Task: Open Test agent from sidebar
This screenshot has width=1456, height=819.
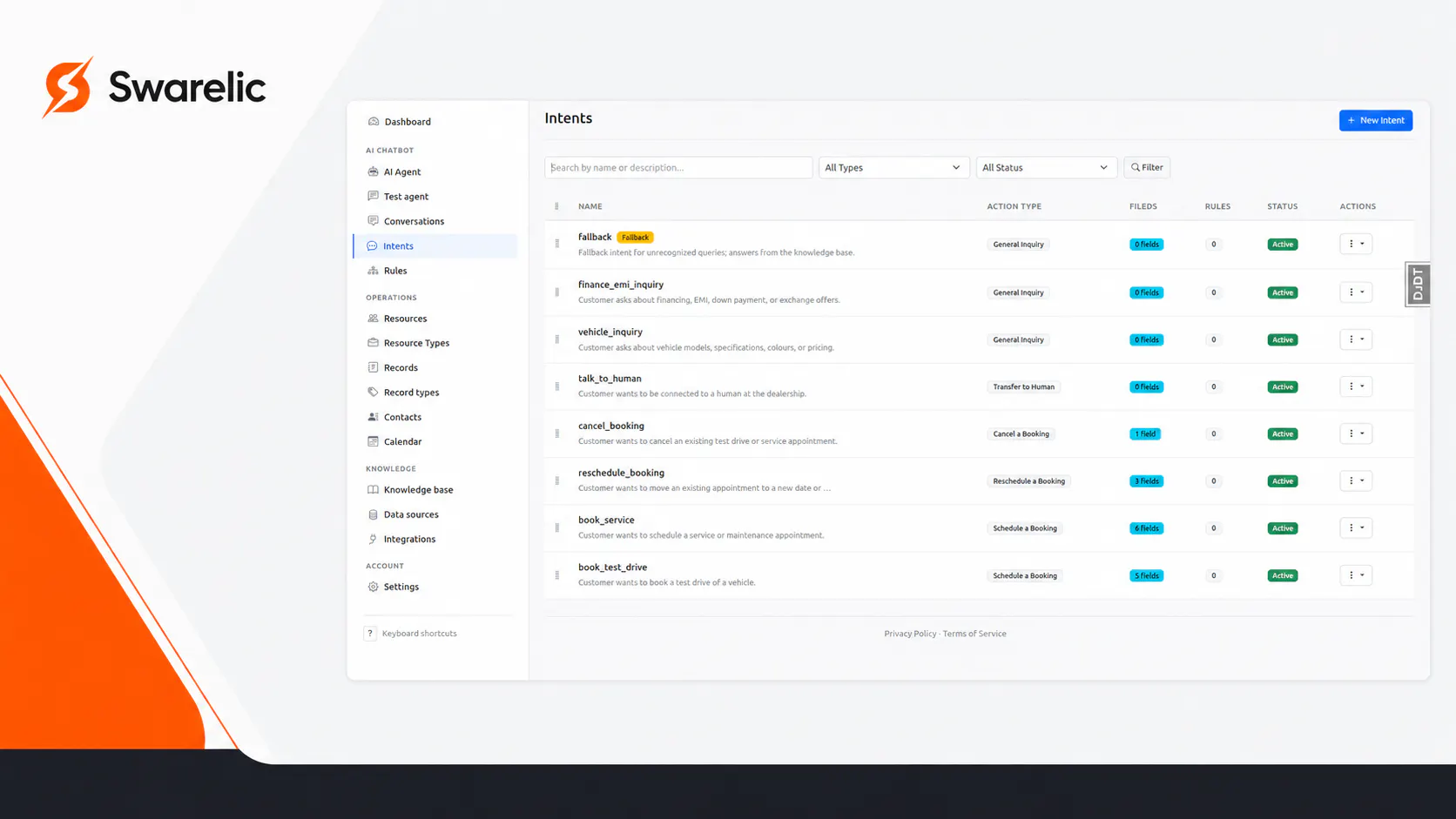Action: click(406, 197)
